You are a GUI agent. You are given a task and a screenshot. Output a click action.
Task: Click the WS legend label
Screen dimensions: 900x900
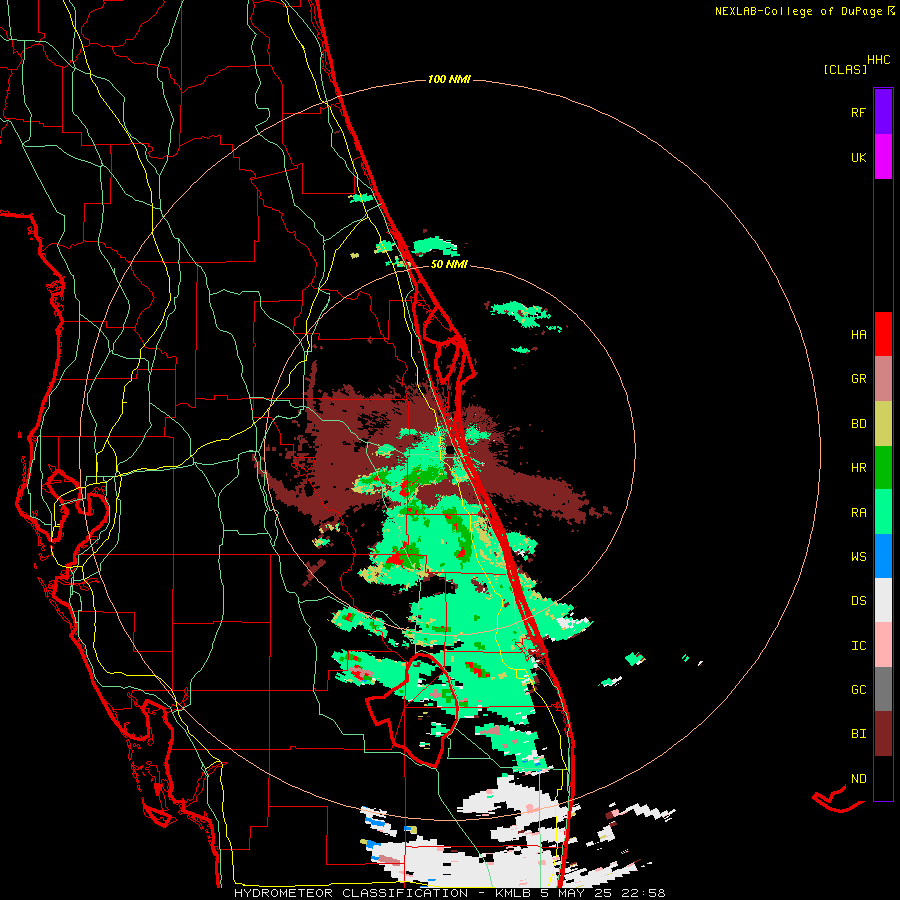pos(858,556)
